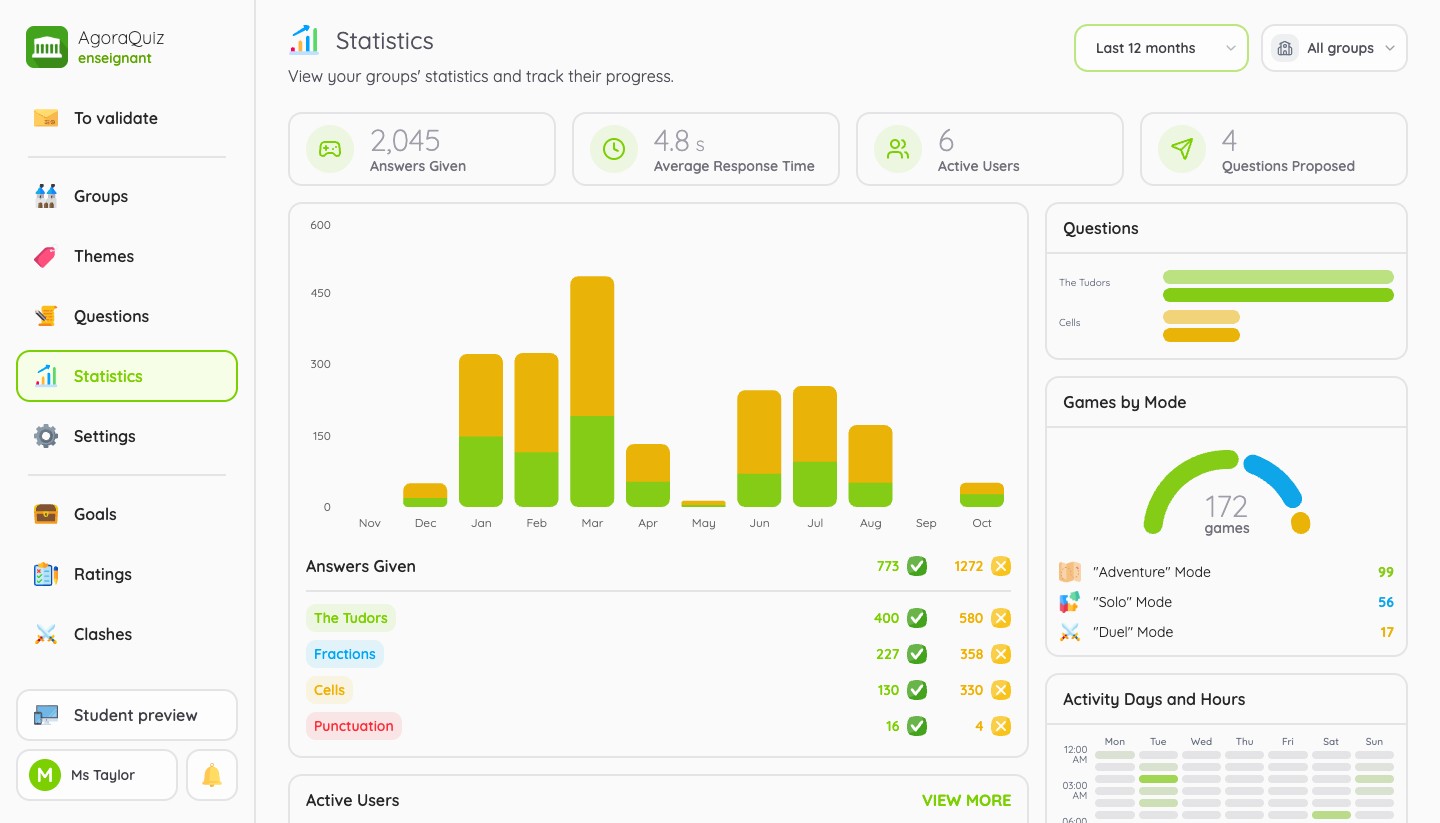Viewport: 1440px width, 823px height.
Task: Click the Punctuation theme tag
Action: pos(354,726)
